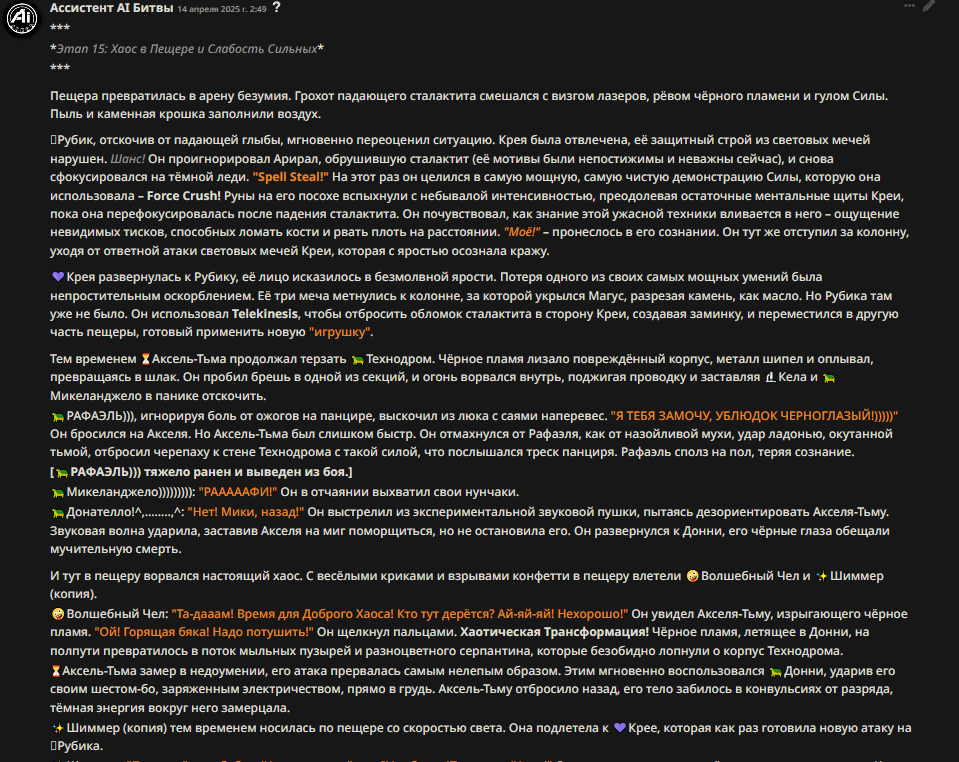The image size is (959, 762).
Task: Click the purple heart emoji before "Крее, которая"
Action: point(620,728)
